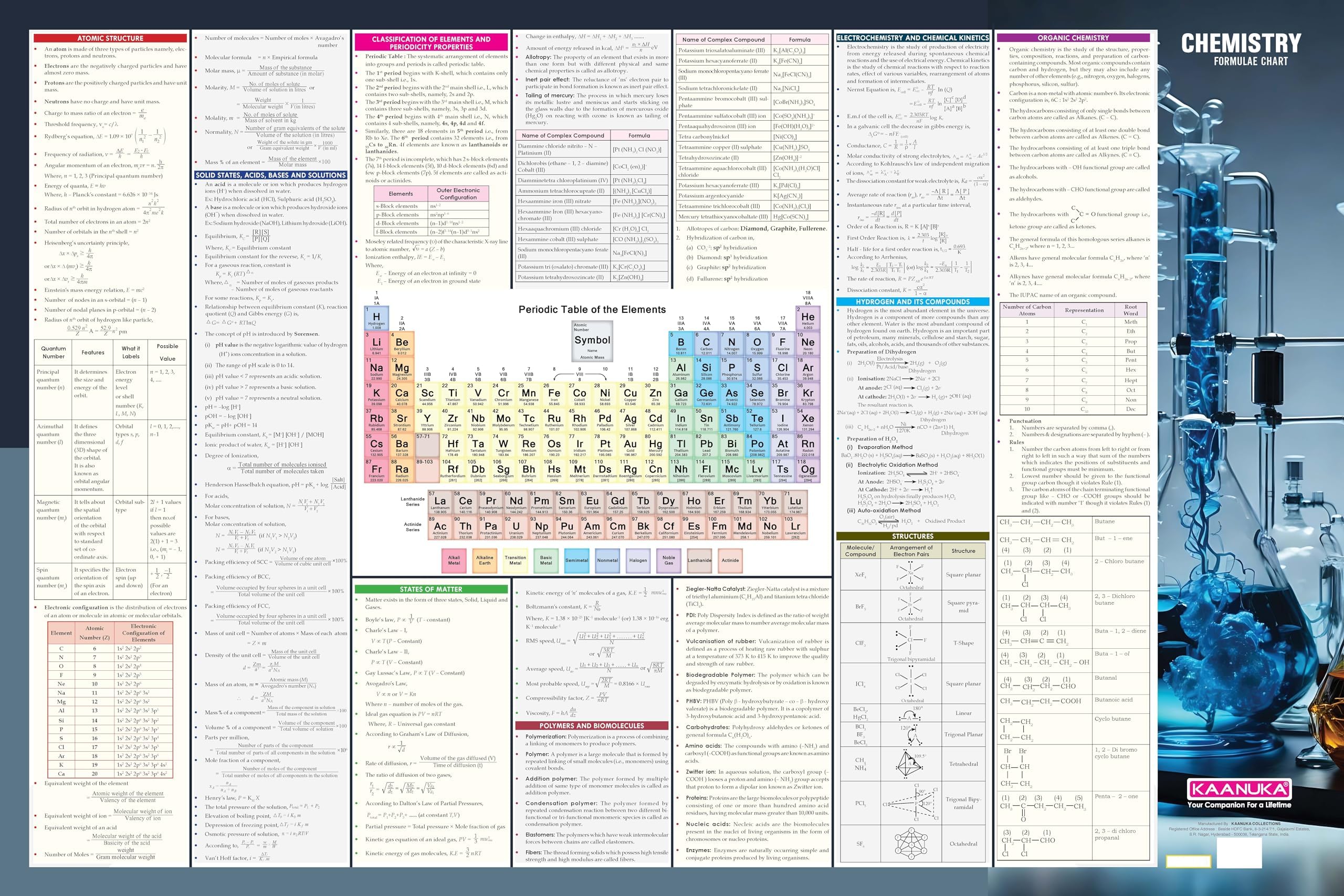Toggle the Noble Gas category highlight

pyautogui.click(x=669, y=560)
